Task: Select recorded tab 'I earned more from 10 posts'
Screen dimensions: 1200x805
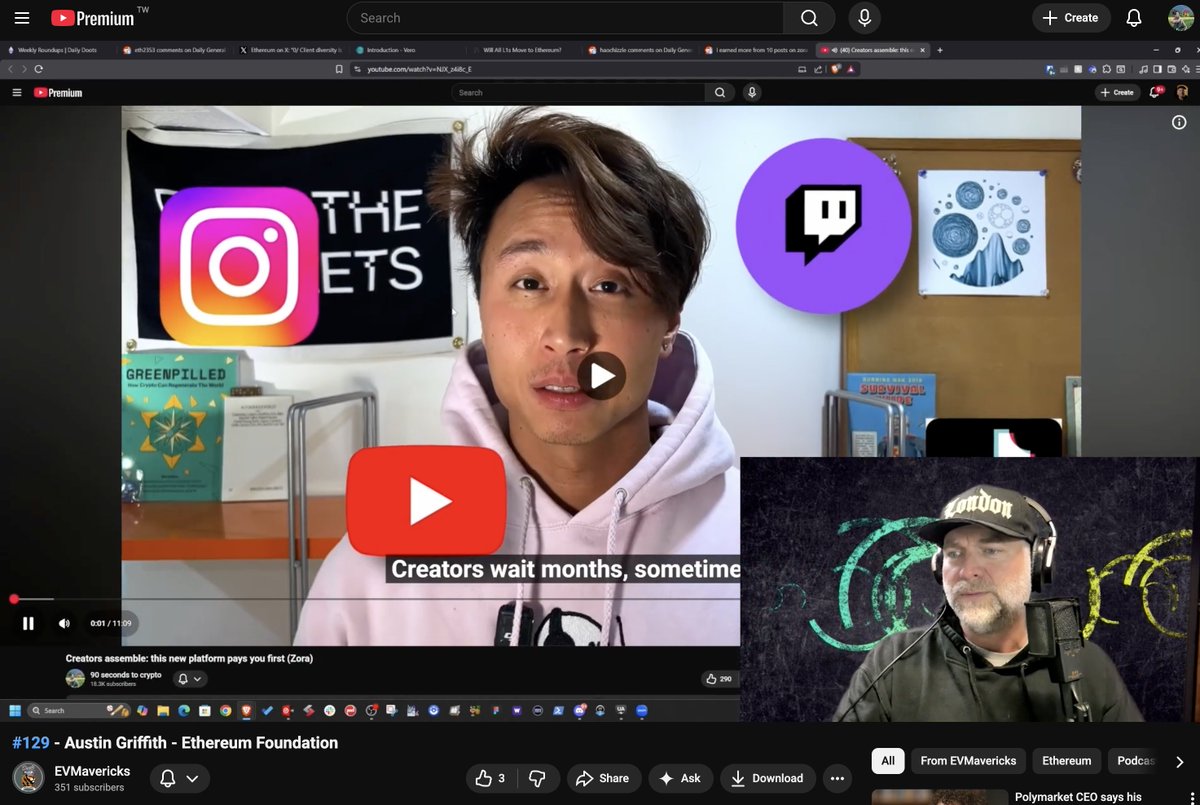Action: point(755,50)
